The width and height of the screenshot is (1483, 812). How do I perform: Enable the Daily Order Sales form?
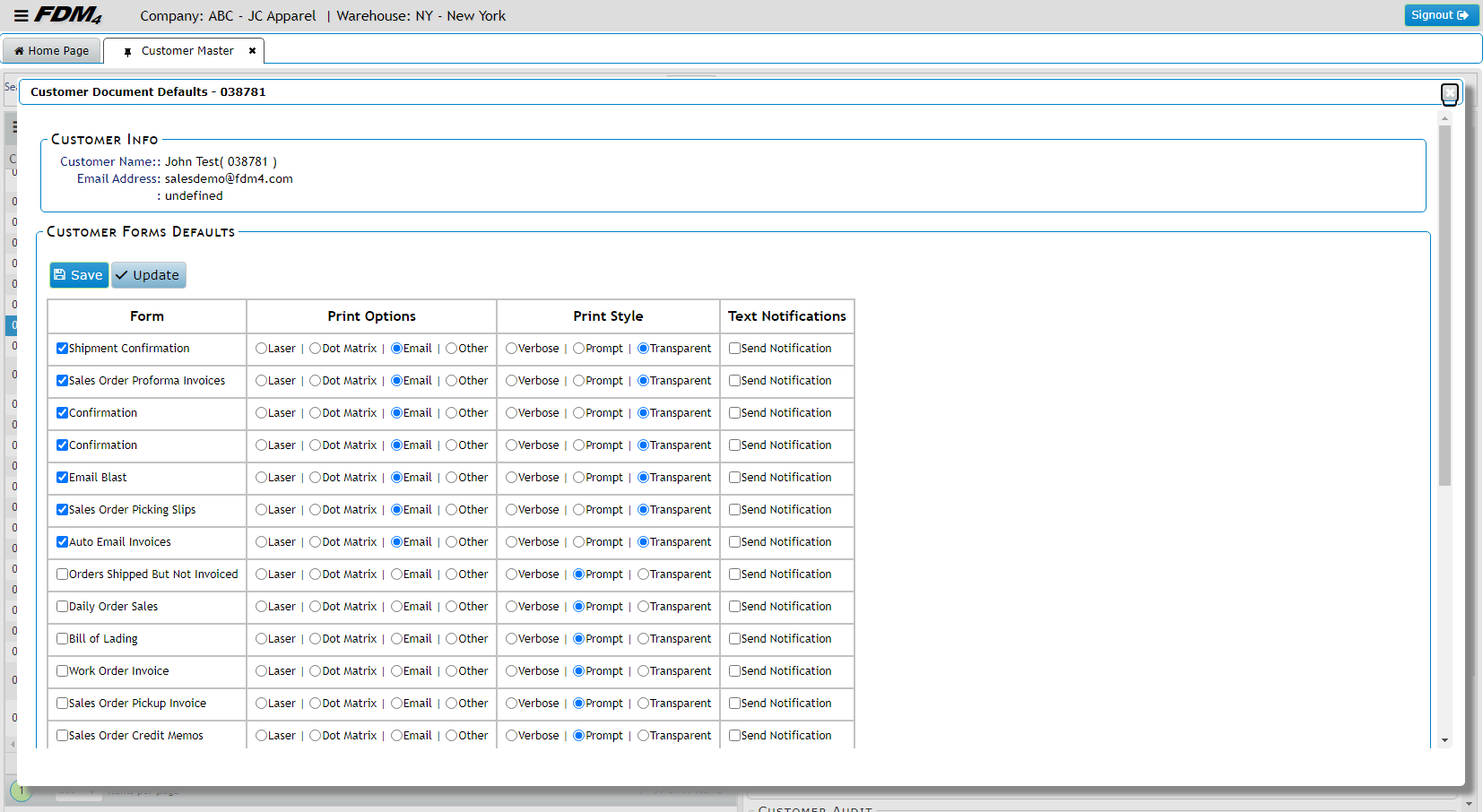(62, 607)
